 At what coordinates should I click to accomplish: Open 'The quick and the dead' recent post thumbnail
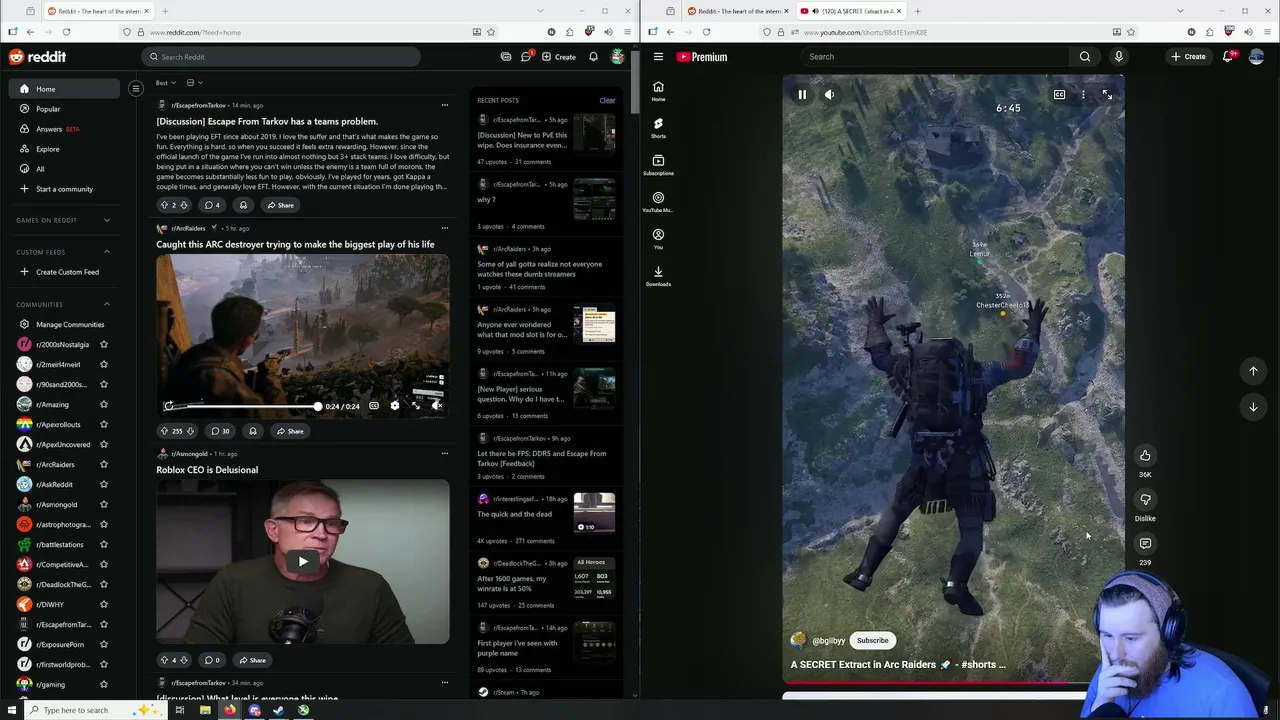click(594, 513)
